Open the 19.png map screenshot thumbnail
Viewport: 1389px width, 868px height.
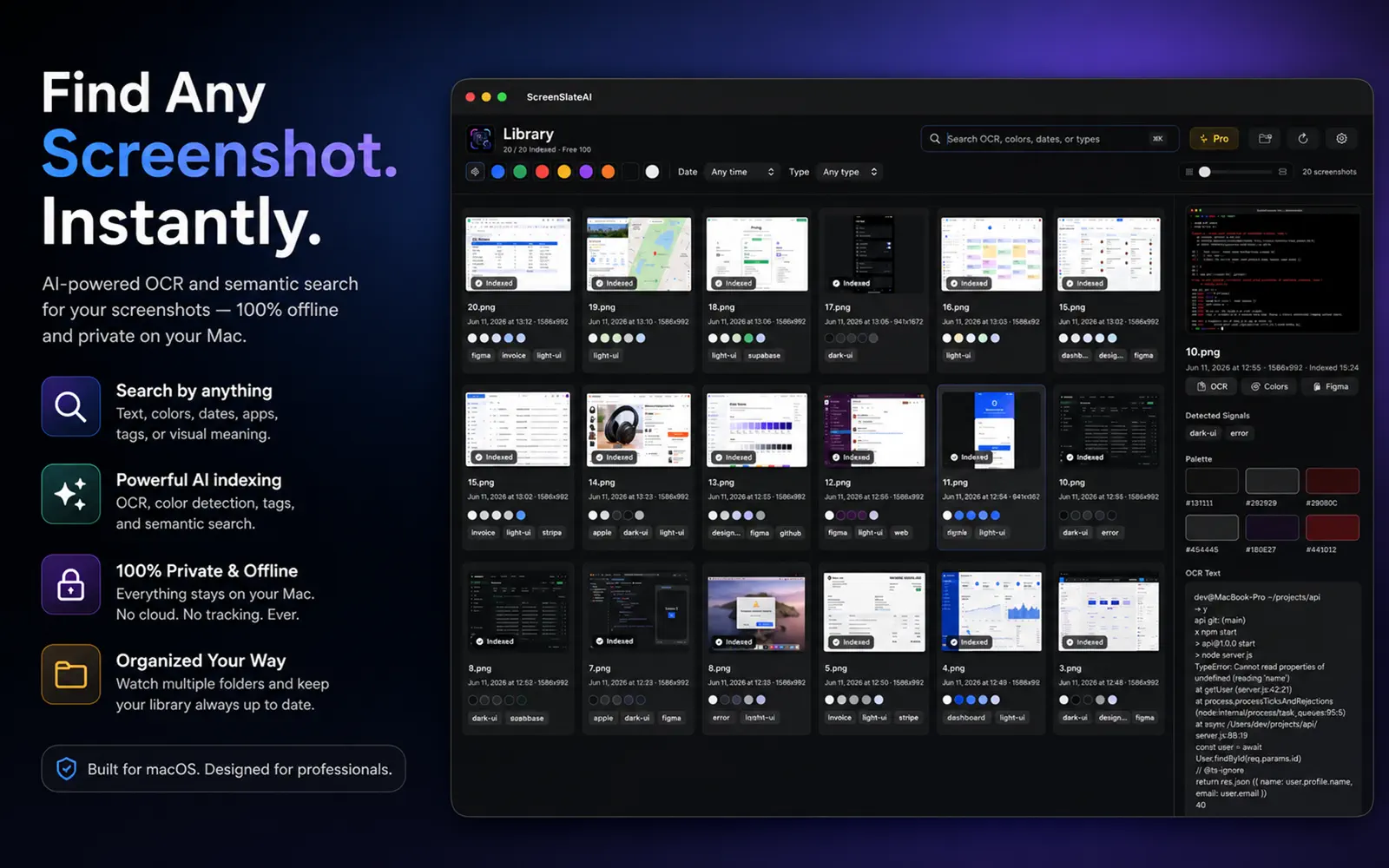639,254
